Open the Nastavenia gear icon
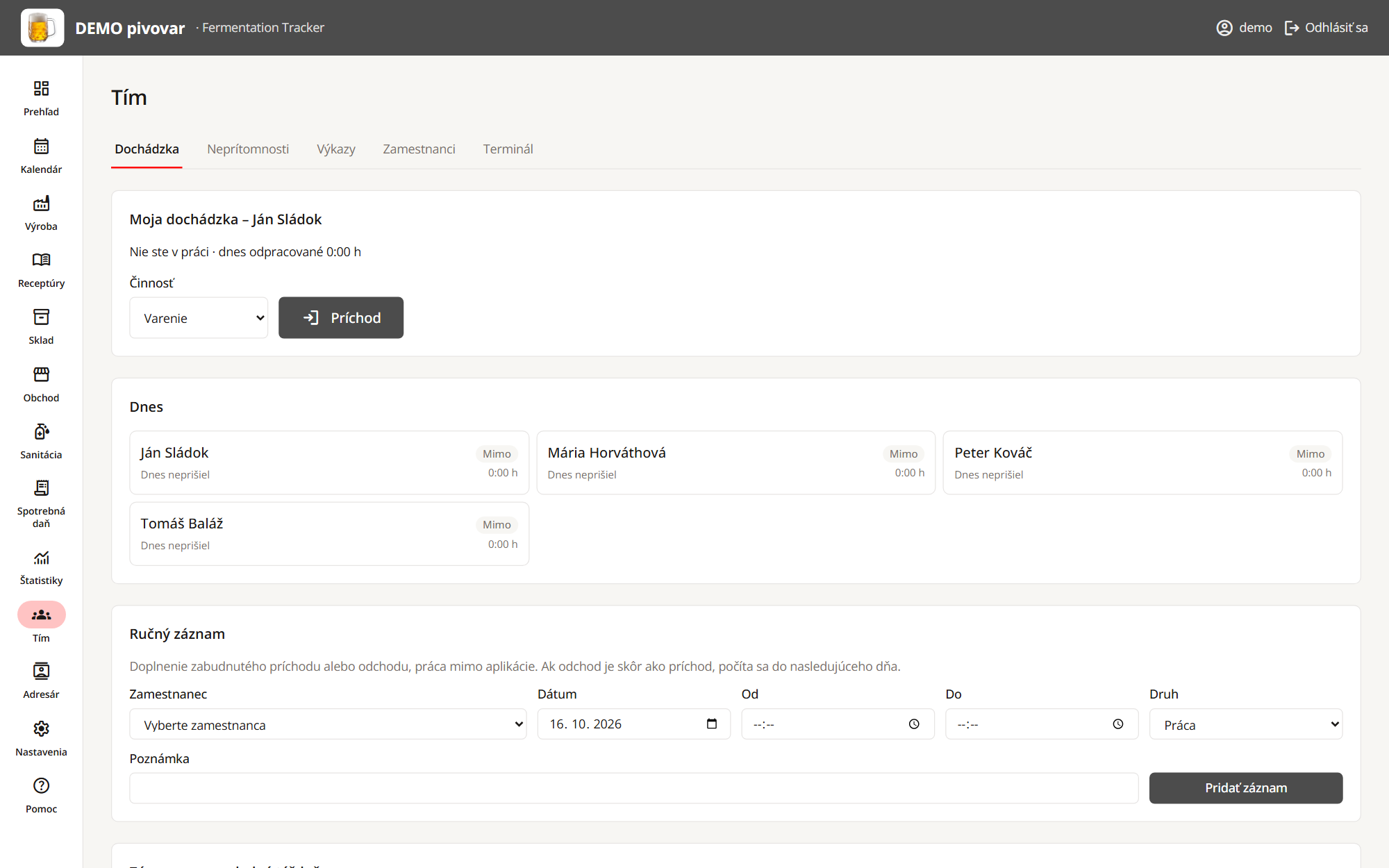The image size is (1389, 868). click(x=41, y=728)
